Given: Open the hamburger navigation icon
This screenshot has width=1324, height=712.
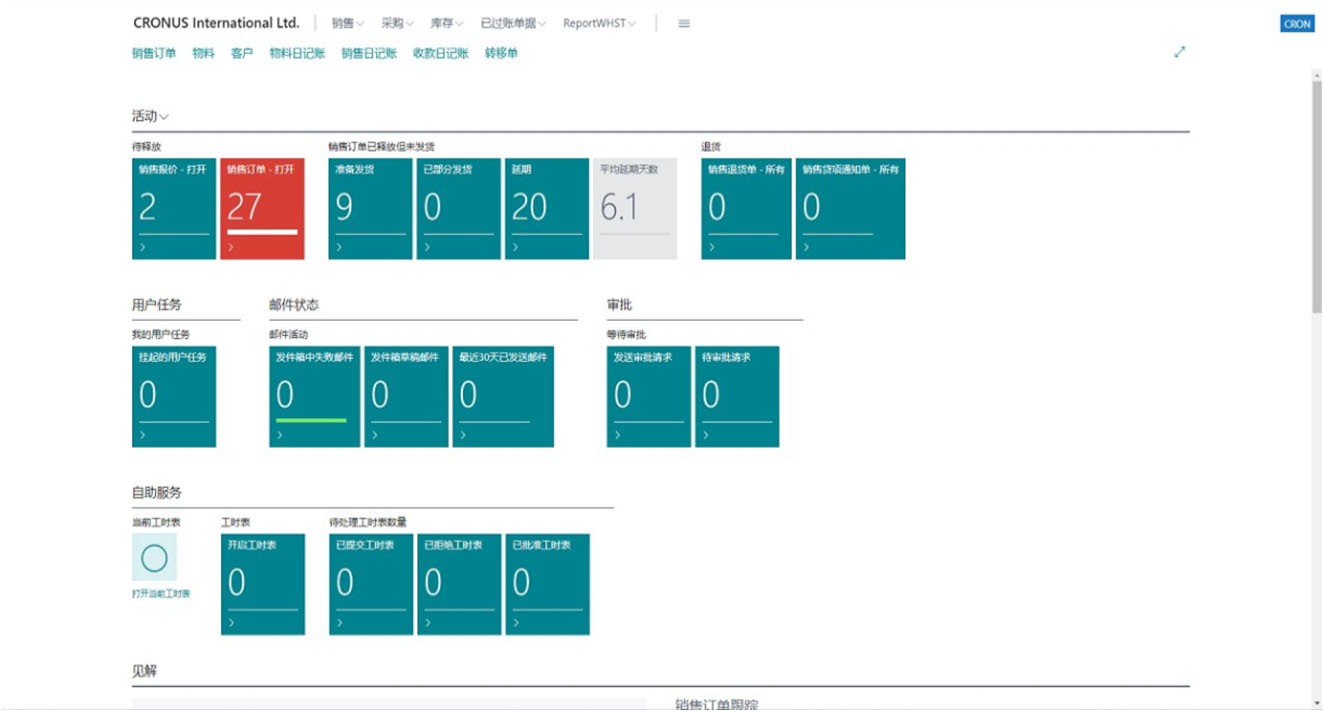Looking at the screenshot, I should click(684, 23).
